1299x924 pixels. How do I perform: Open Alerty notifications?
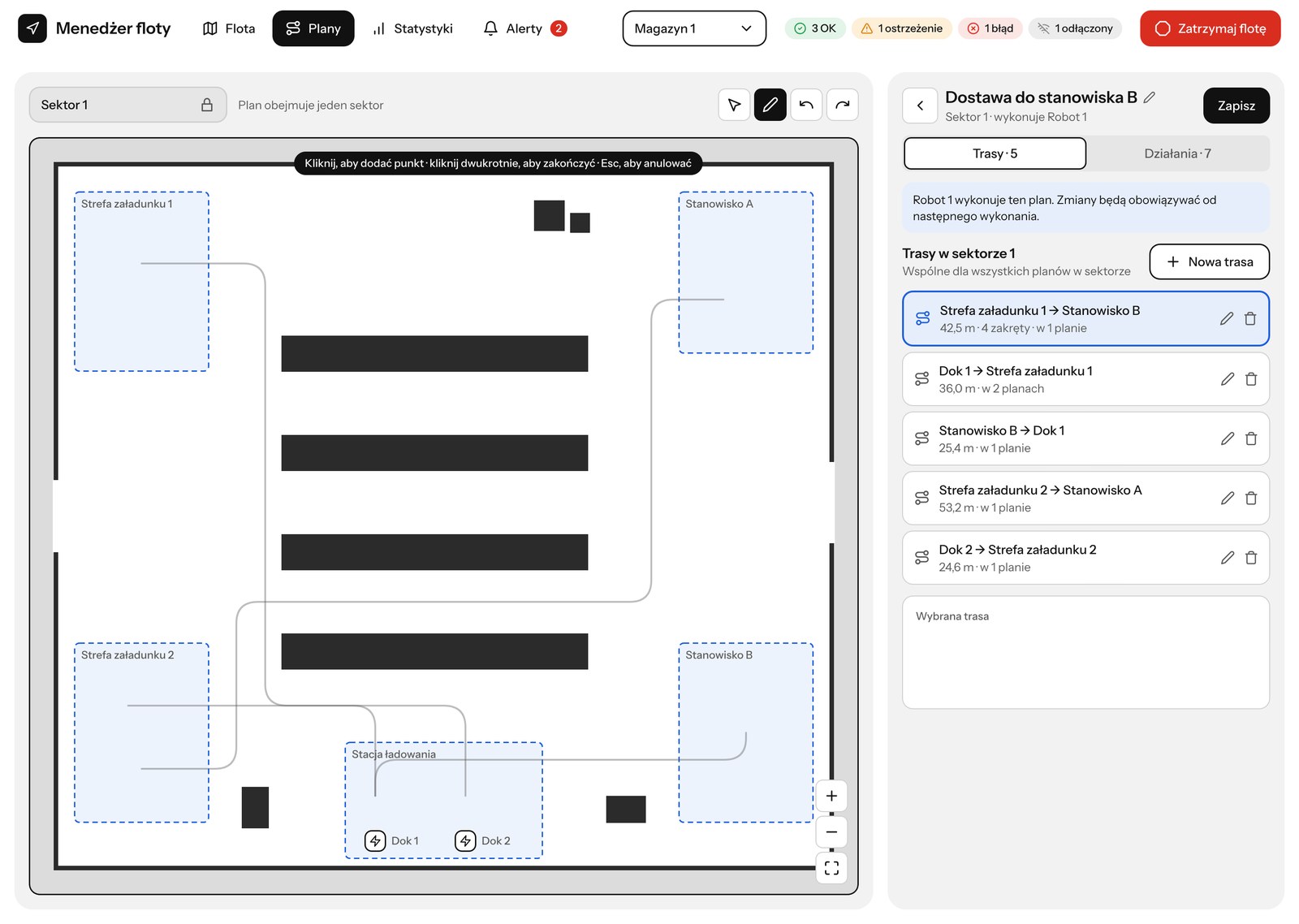pos(524,28)
